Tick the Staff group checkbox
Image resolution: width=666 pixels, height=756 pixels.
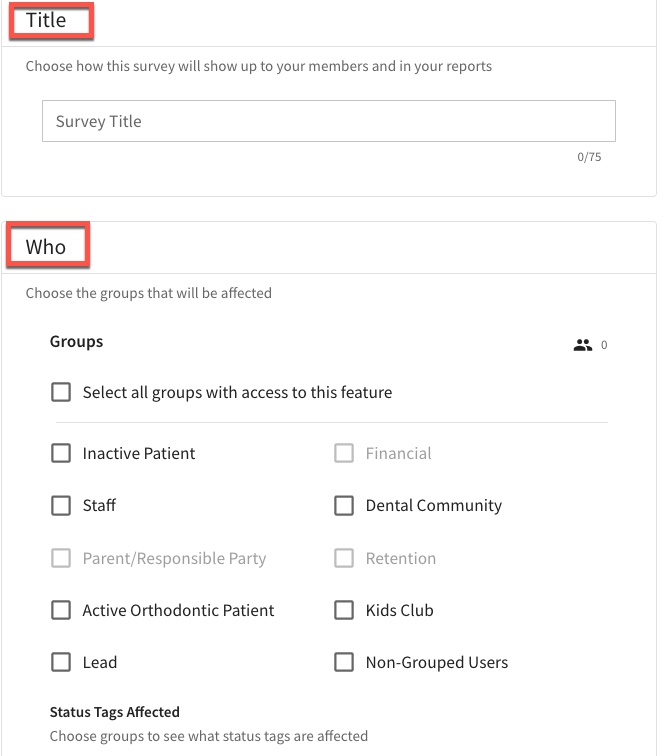pos(61,505)
